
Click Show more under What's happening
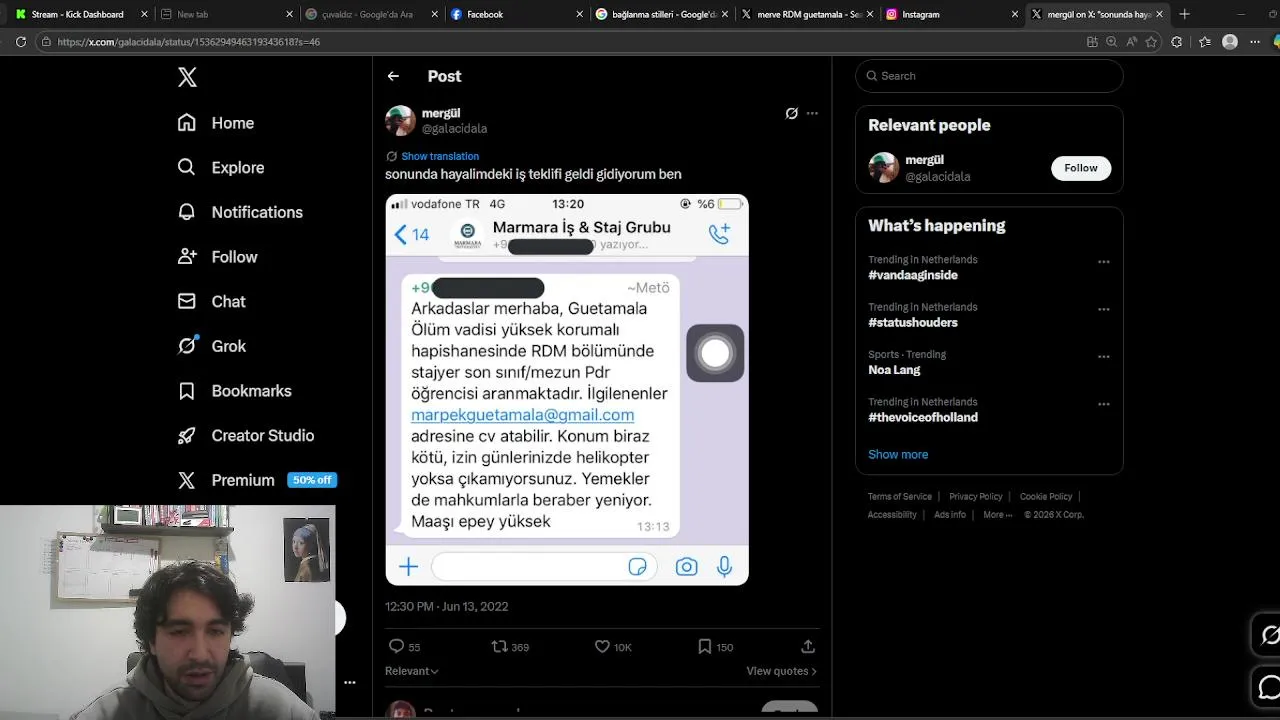[x=898, y=454]
